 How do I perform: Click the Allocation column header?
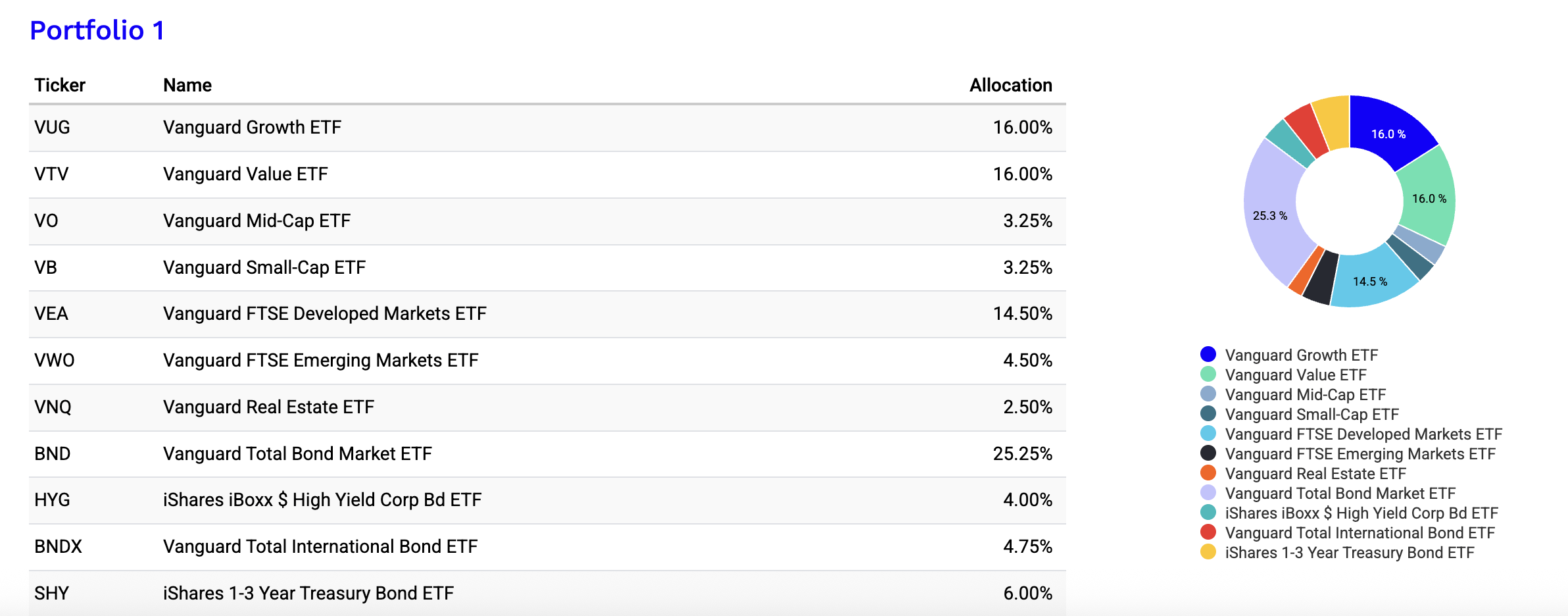[x=1010, y=85]
